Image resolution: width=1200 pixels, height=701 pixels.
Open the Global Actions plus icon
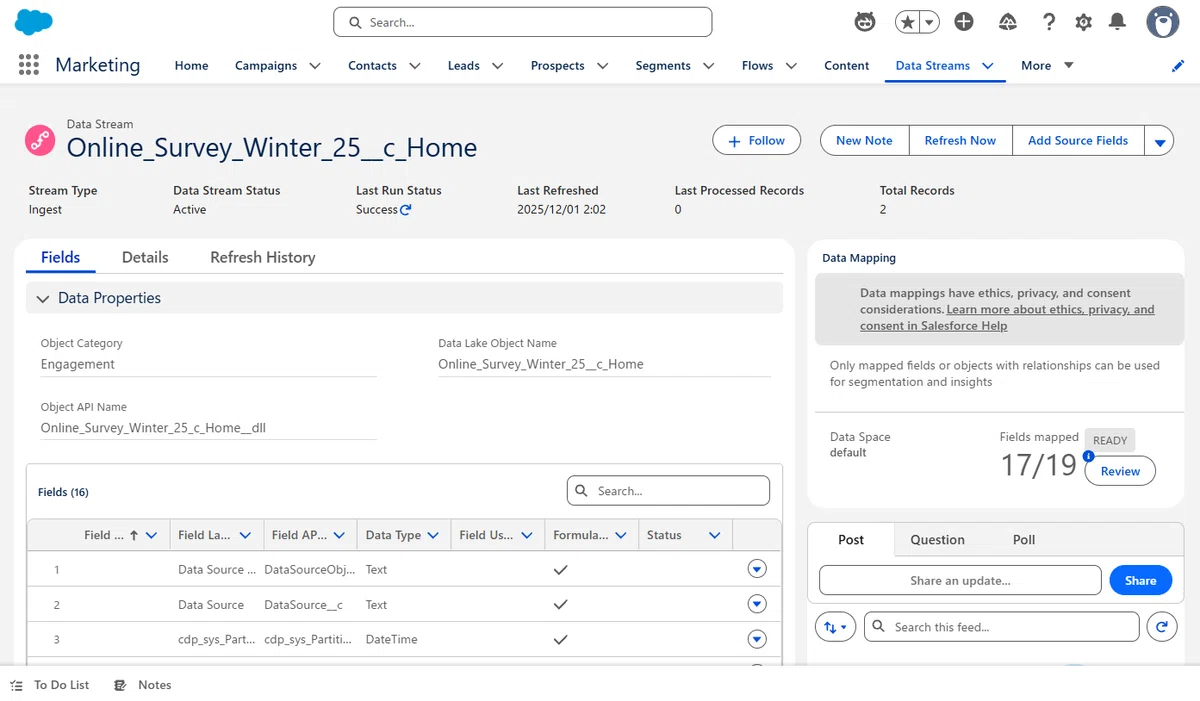coord(964,22)
